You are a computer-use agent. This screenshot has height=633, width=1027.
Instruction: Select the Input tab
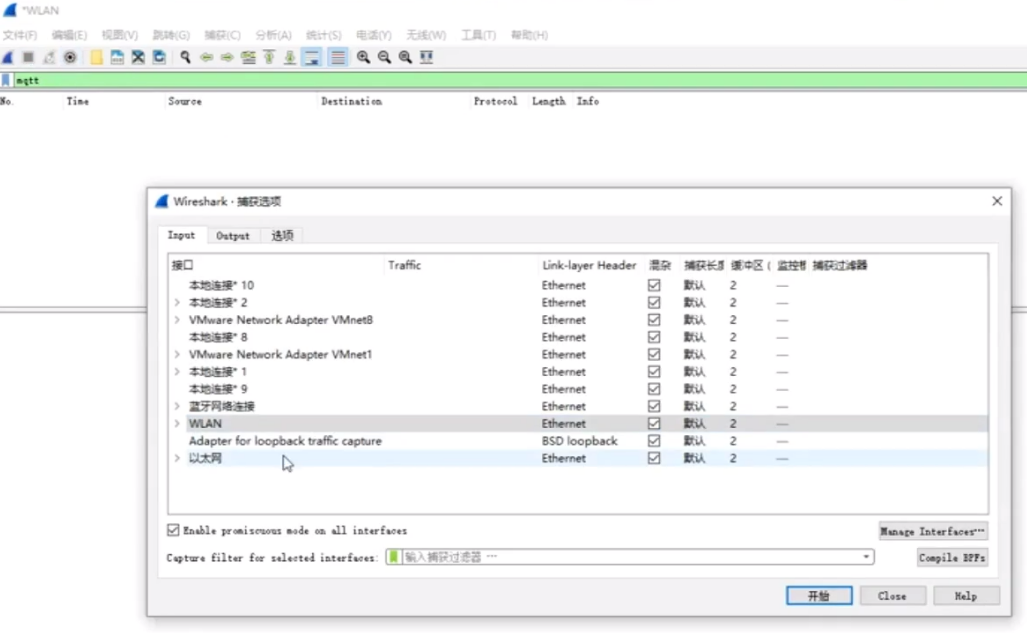click(x=181, y=235)
